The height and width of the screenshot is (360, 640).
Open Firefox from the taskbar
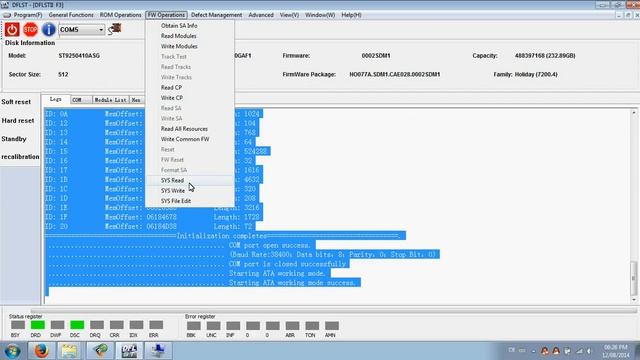[x=41, y=351]
